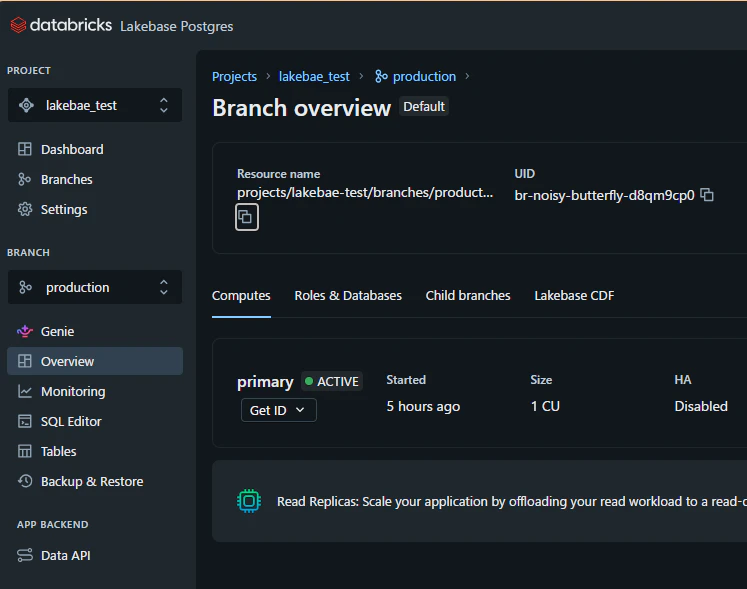The image size is (747, 589).
Task: Follow the Projects breadcrumb link
Action: coord(234,76)
